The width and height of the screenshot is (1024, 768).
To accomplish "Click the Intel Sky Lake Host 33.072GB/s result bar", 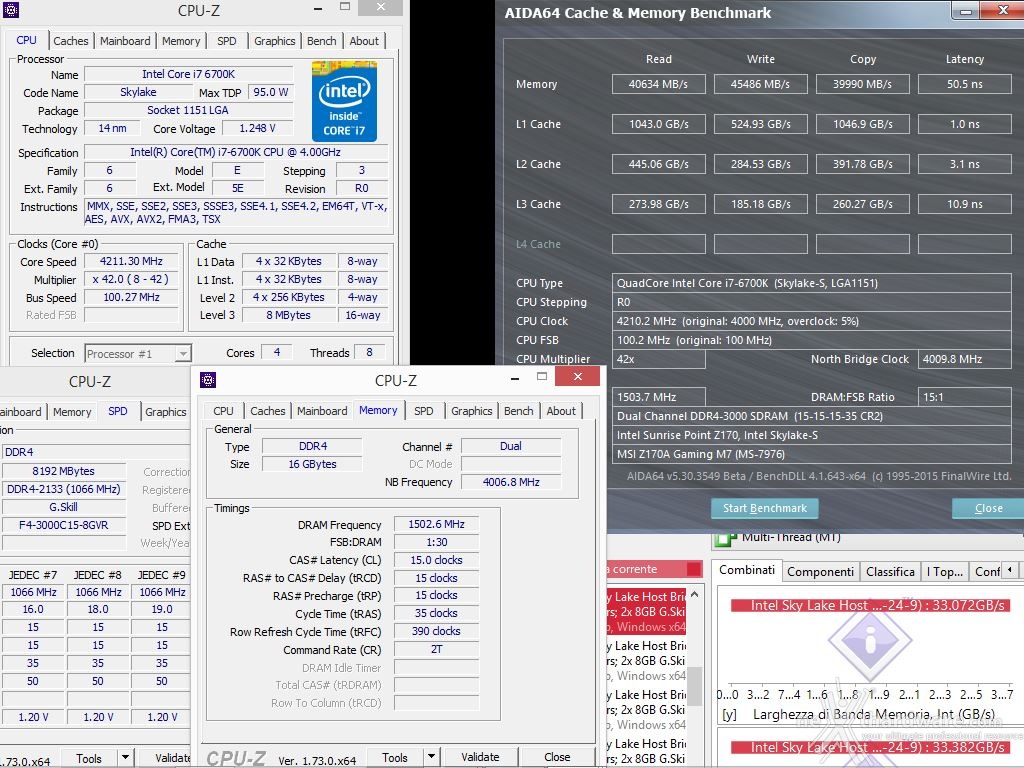I will 870,605.
